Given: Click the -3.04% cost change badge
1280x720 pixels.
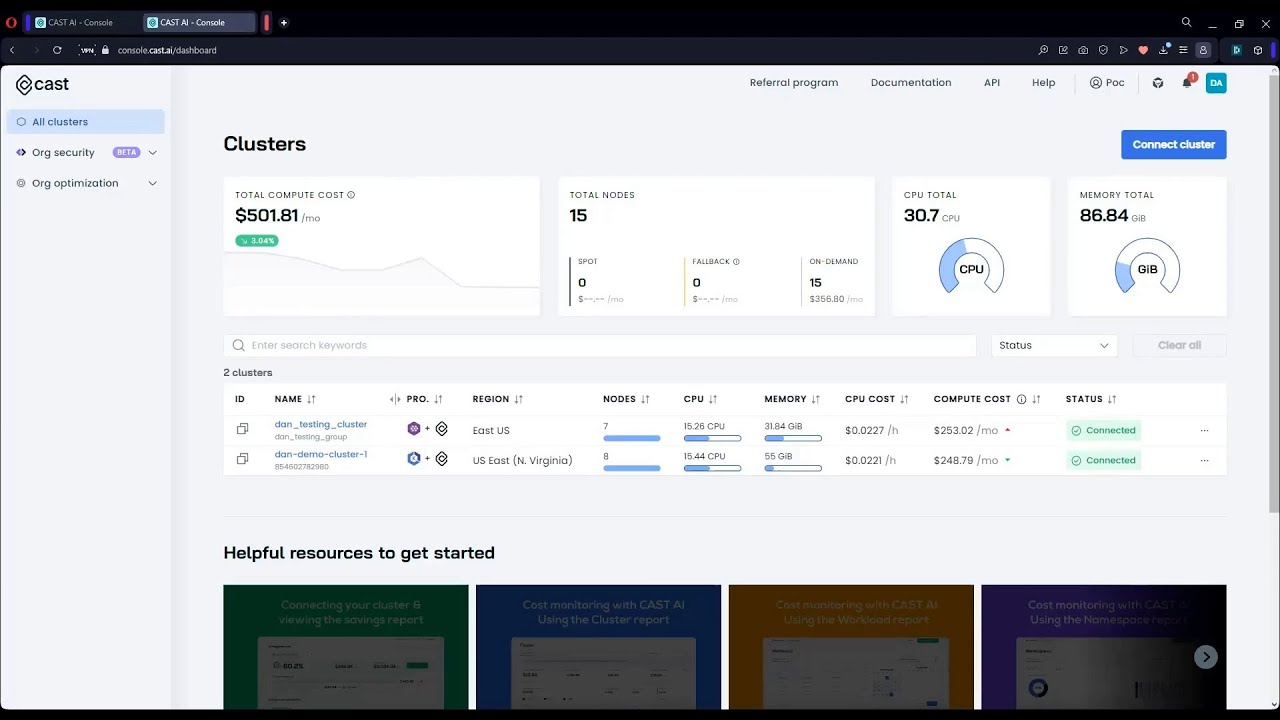Looking at the screenshot, I should [x=257, y=241].
